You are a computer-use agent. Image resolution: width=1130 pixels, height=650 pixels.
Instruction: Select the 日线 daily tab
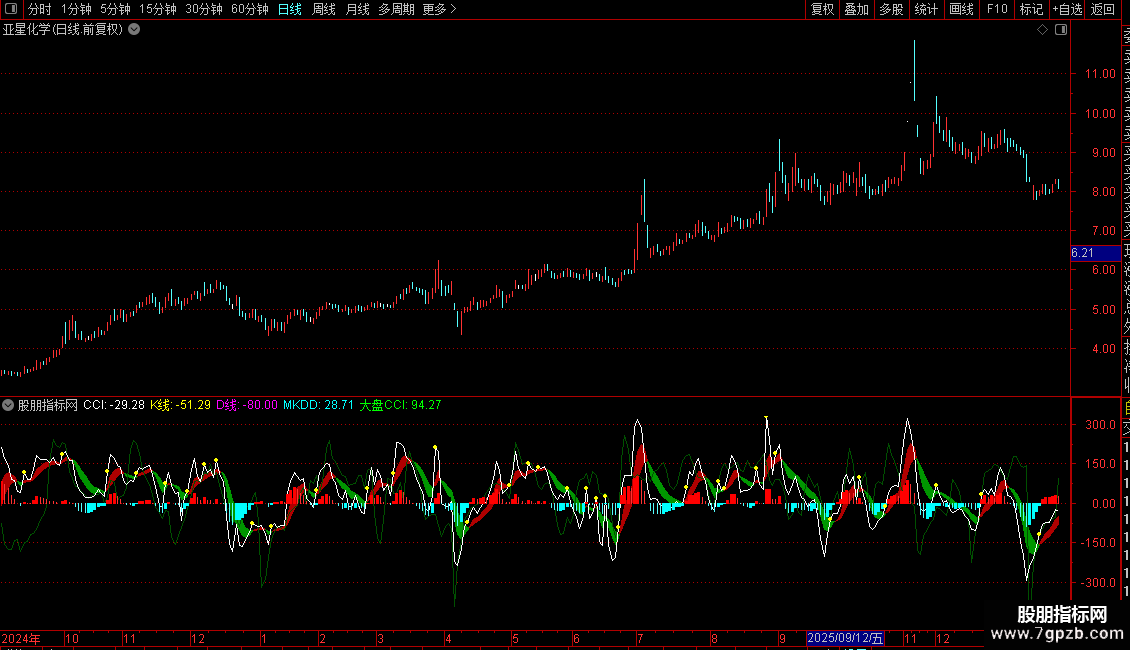pyautogui.click(x=290, y=9)
